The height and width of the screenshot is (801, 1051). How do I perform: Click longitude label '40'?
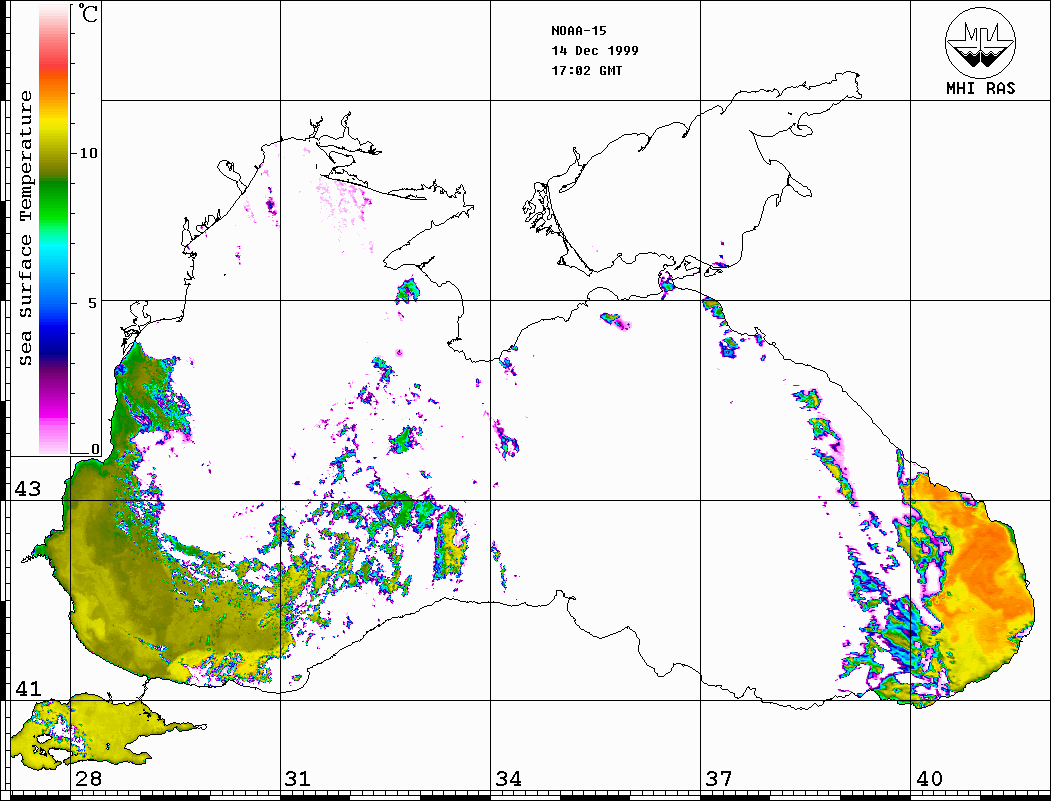point(929,778)
